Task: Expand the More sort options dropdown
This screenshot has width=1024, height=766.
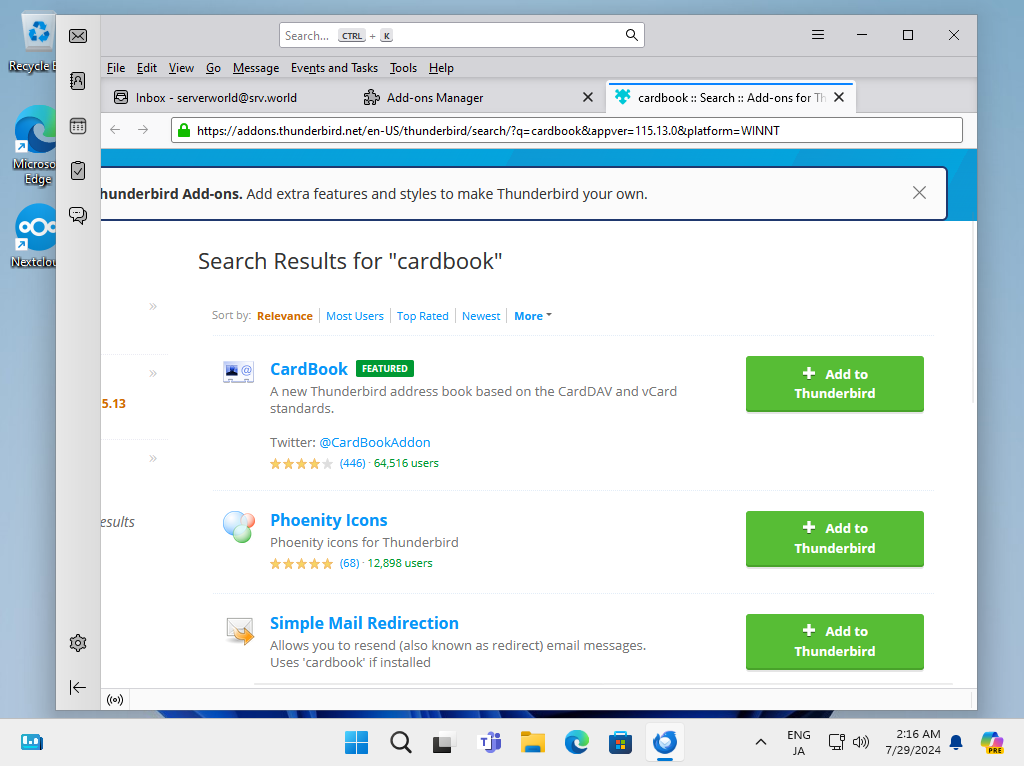Action: tap(533, 316)
